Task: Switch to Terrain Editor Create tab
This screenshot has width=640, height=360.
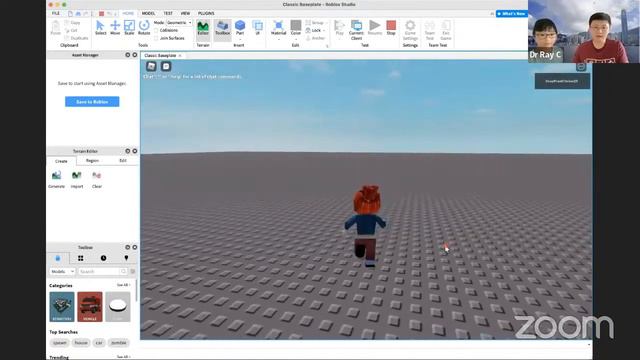Action: pyautogui.click(x=61, y=161)
